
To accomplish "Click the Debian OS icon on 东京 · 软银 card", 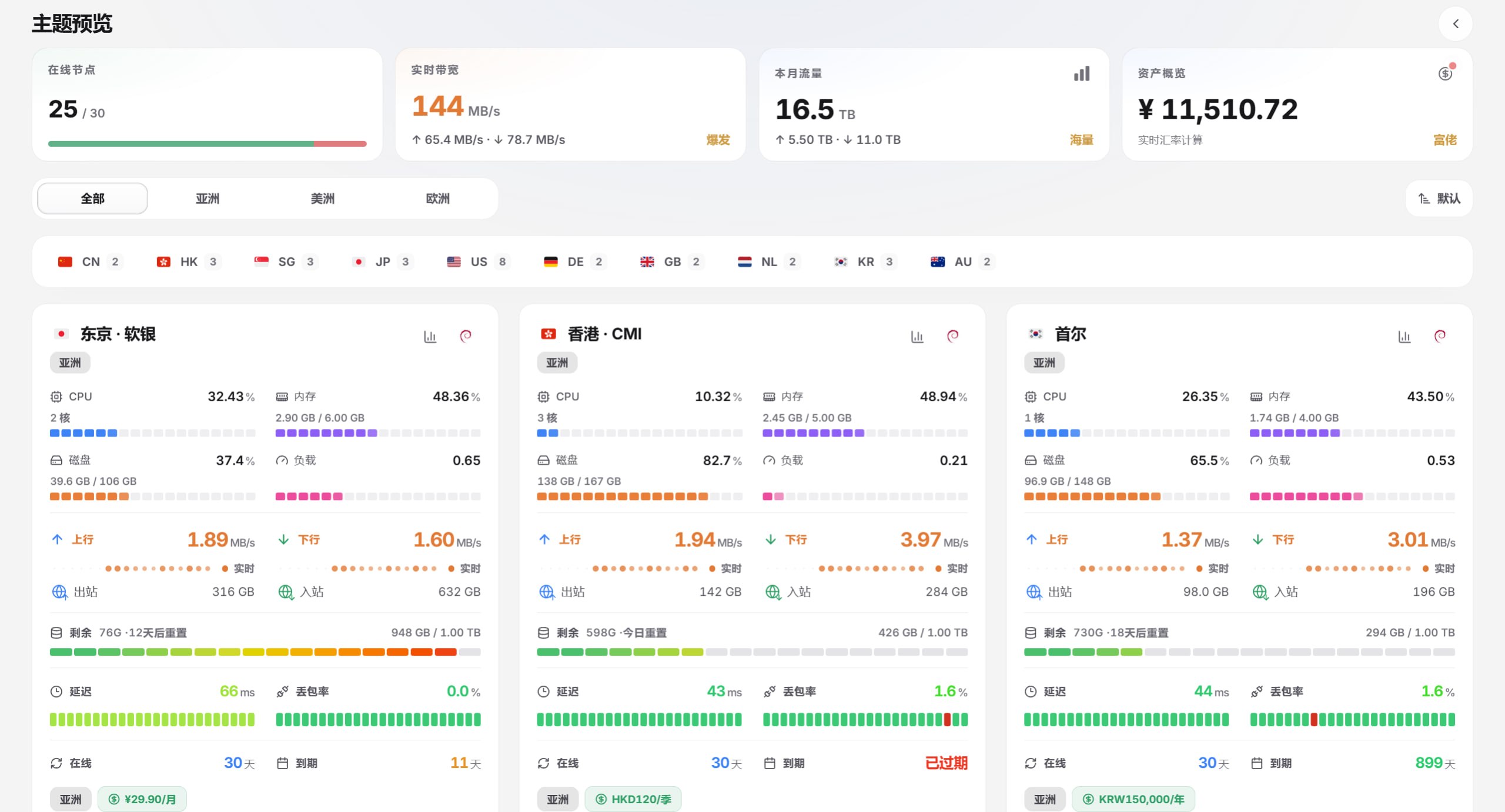I will (x=466, y=336).
